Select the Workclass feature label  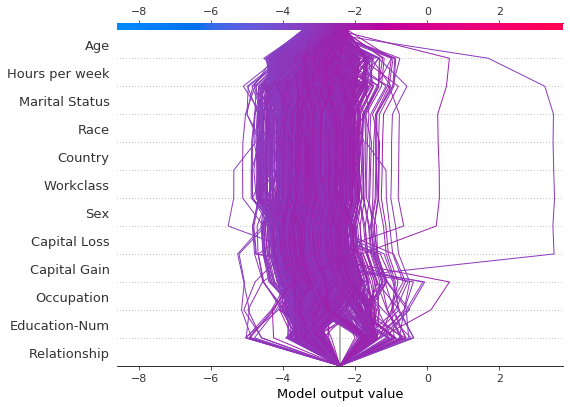point(76,186)
